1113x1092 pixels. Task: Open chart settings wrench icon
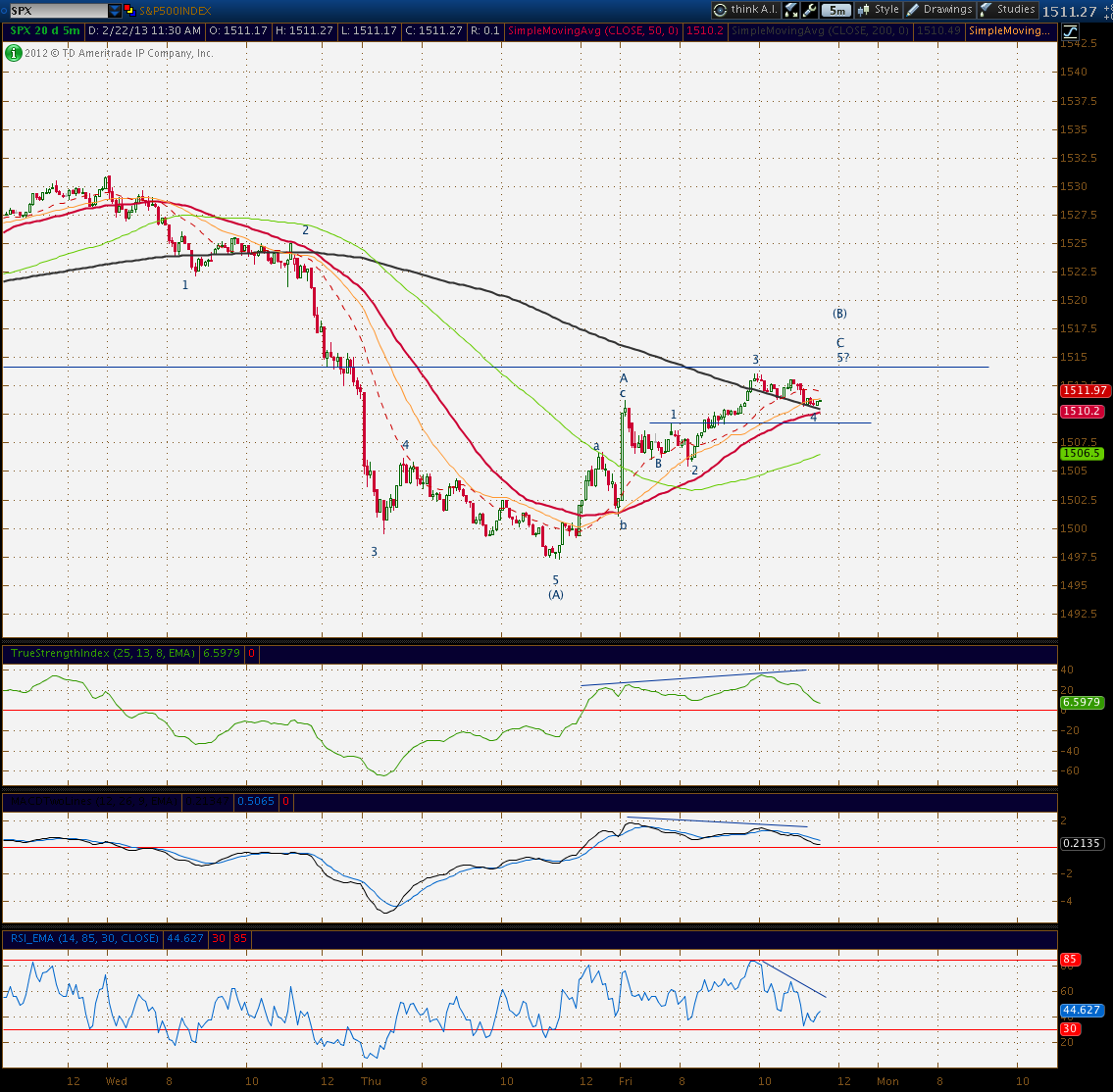pos(809,10)
